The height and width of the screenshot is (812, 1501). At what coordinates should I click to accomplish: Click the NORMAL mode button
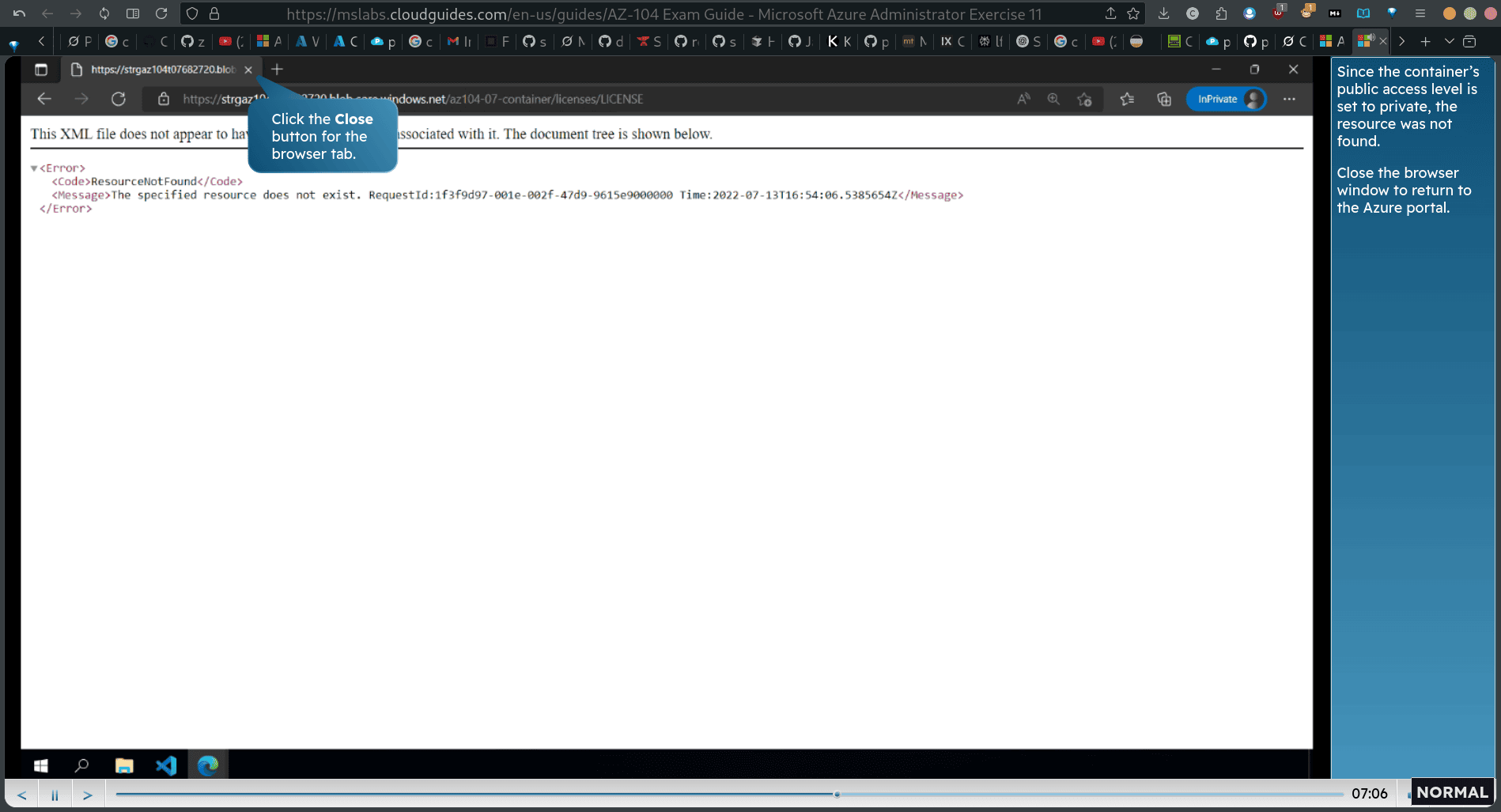tap(1452, 792)
